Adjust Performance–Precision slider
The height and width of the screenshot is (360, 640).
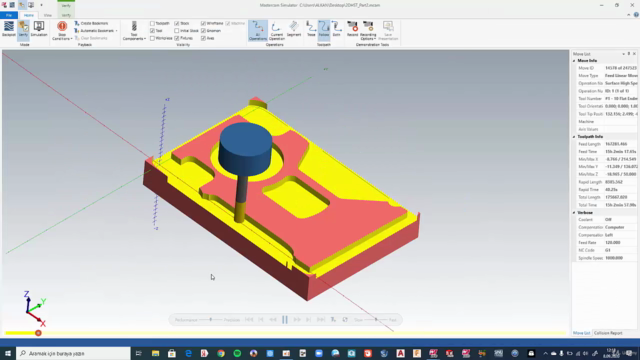tap(211, 320)
